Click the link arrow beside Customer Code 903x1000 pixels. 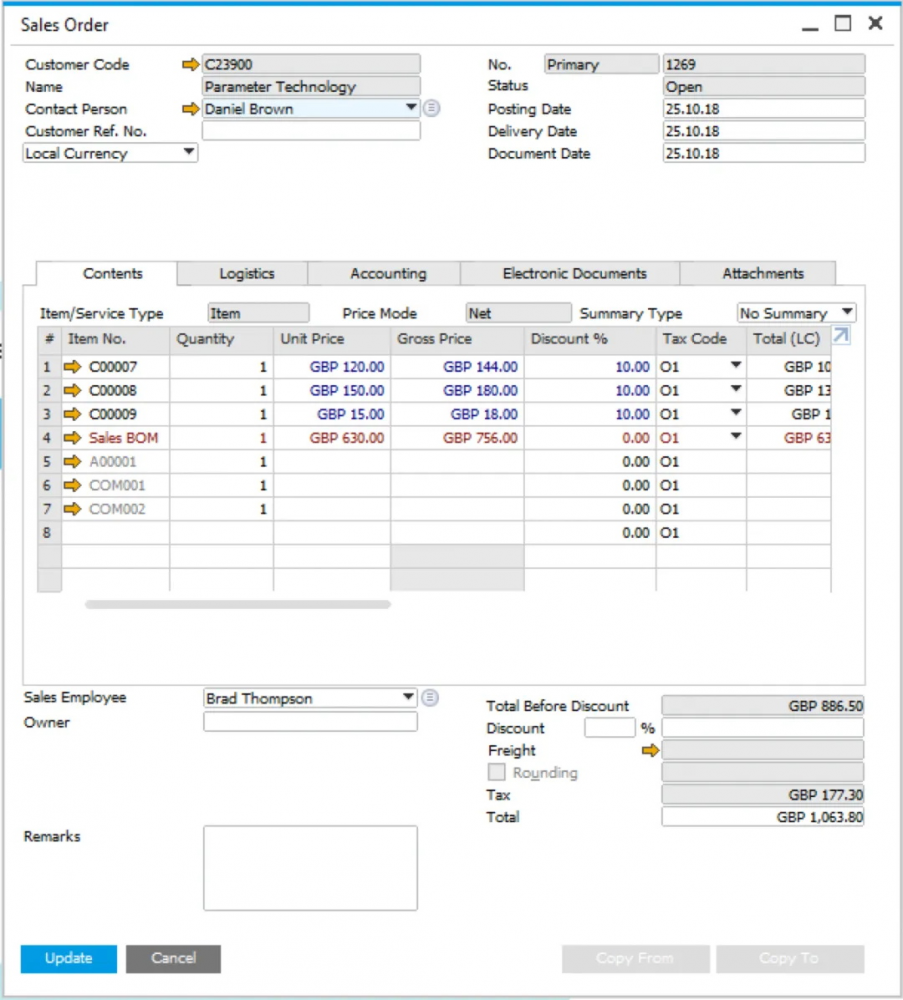click(x=190, y=64)
